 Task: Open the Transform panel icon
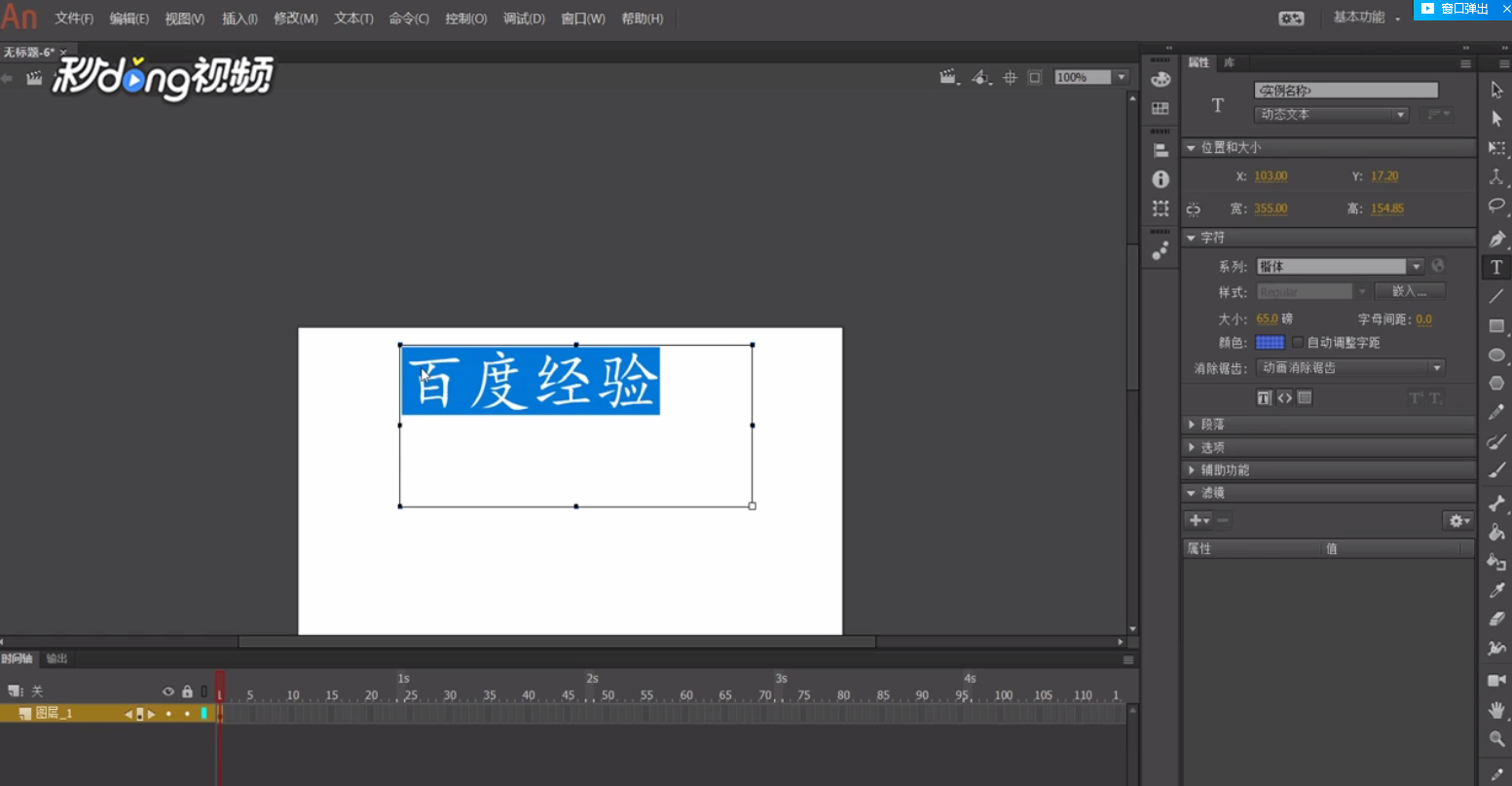[x=1160, y=208]
